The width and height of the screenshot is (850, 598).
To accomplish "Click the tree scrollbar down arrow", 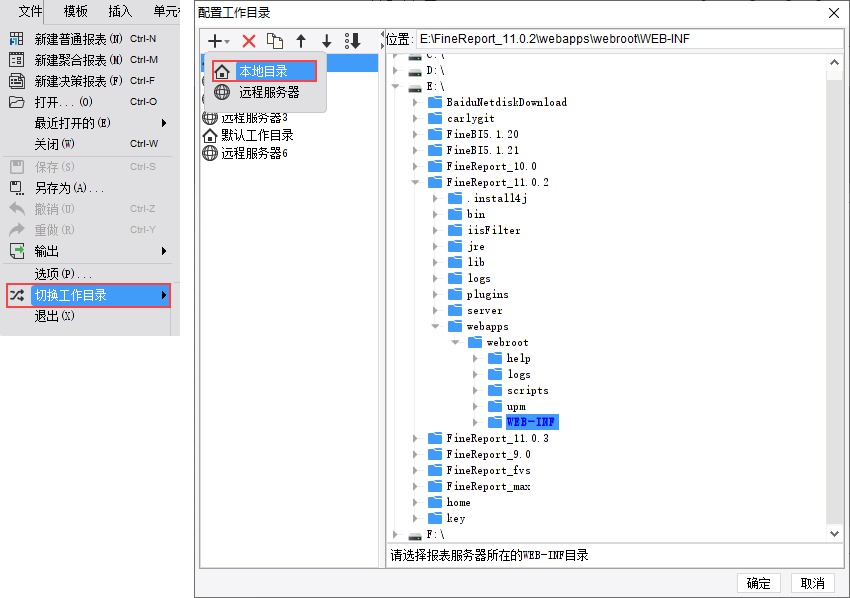I will pyautogui.click(x=834, y=534).
